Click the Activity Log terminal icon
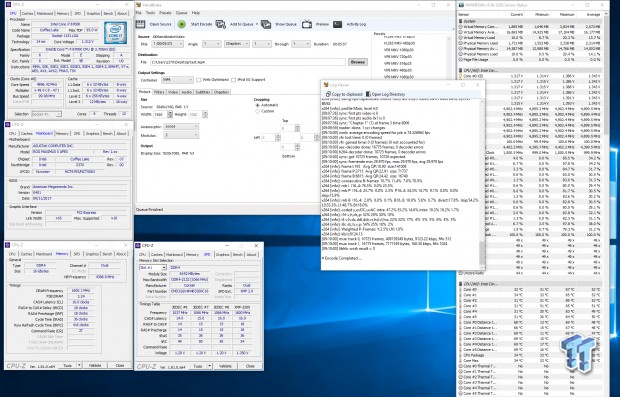Viewport: 620px width, 397px height. (337, 24)
